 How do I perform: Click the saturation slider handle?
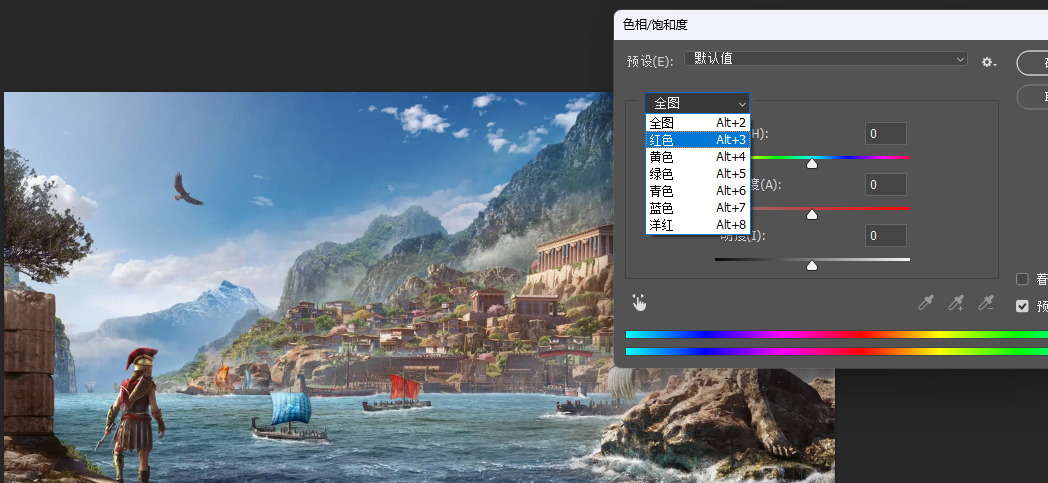pos(812,214)
